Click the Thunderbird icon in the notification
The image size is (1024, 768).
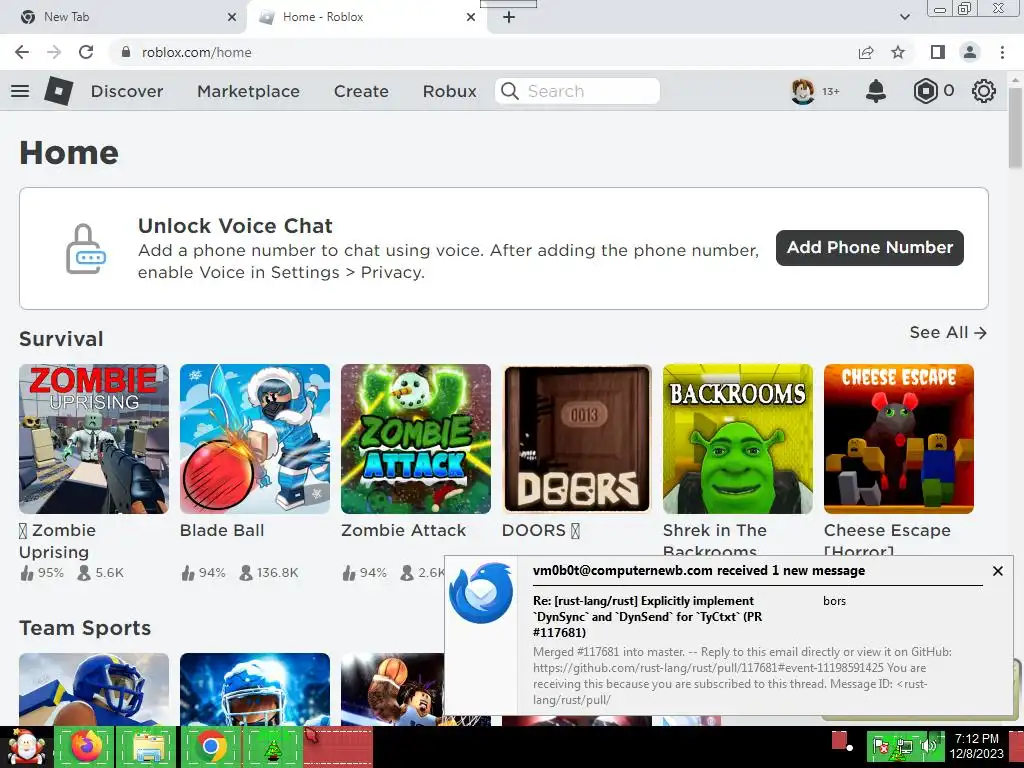[481, 592]
